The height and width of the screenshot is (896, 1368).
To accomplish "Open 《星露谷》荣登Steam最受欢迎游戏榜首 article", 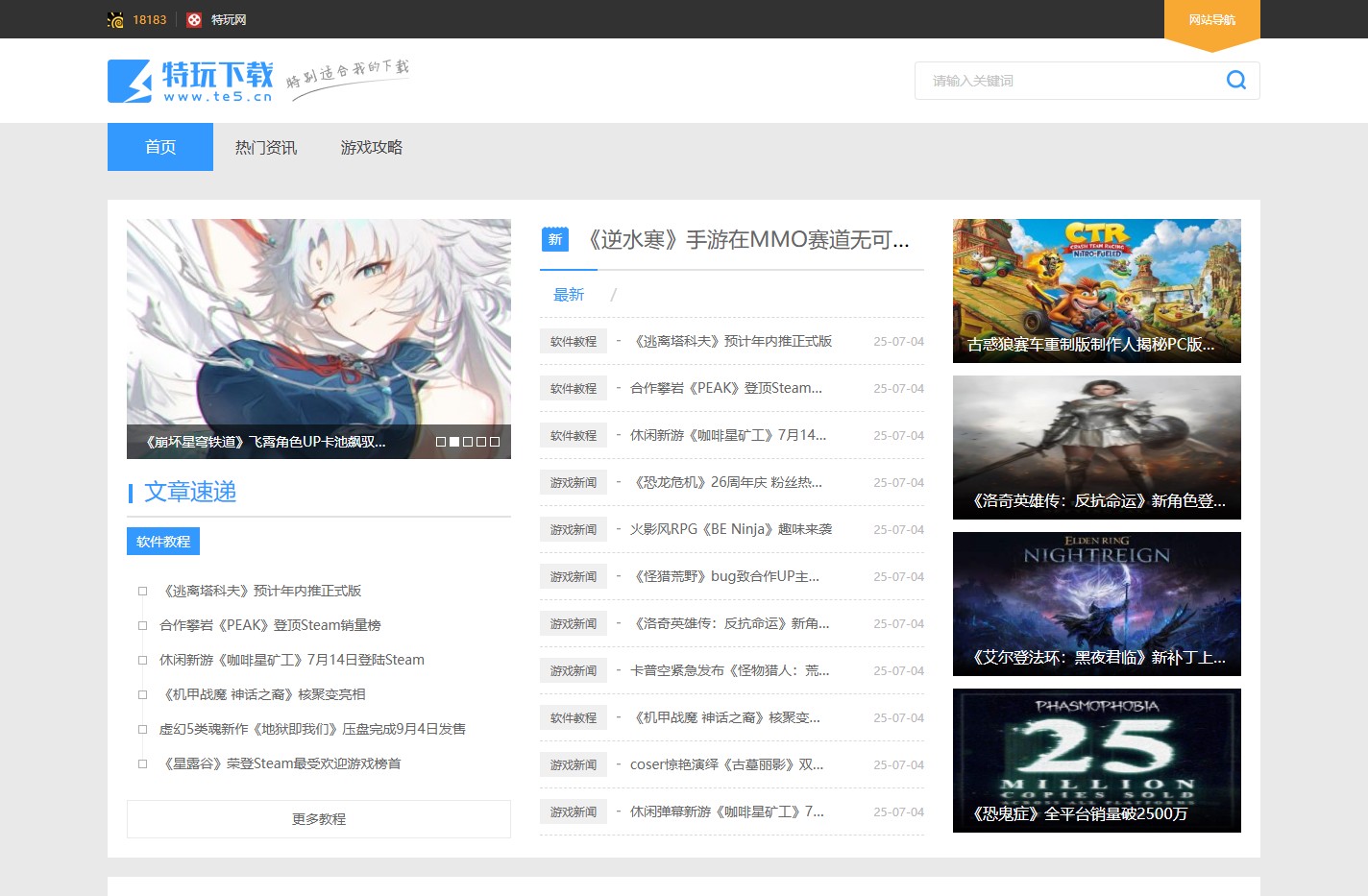I will tap(281, 763).
